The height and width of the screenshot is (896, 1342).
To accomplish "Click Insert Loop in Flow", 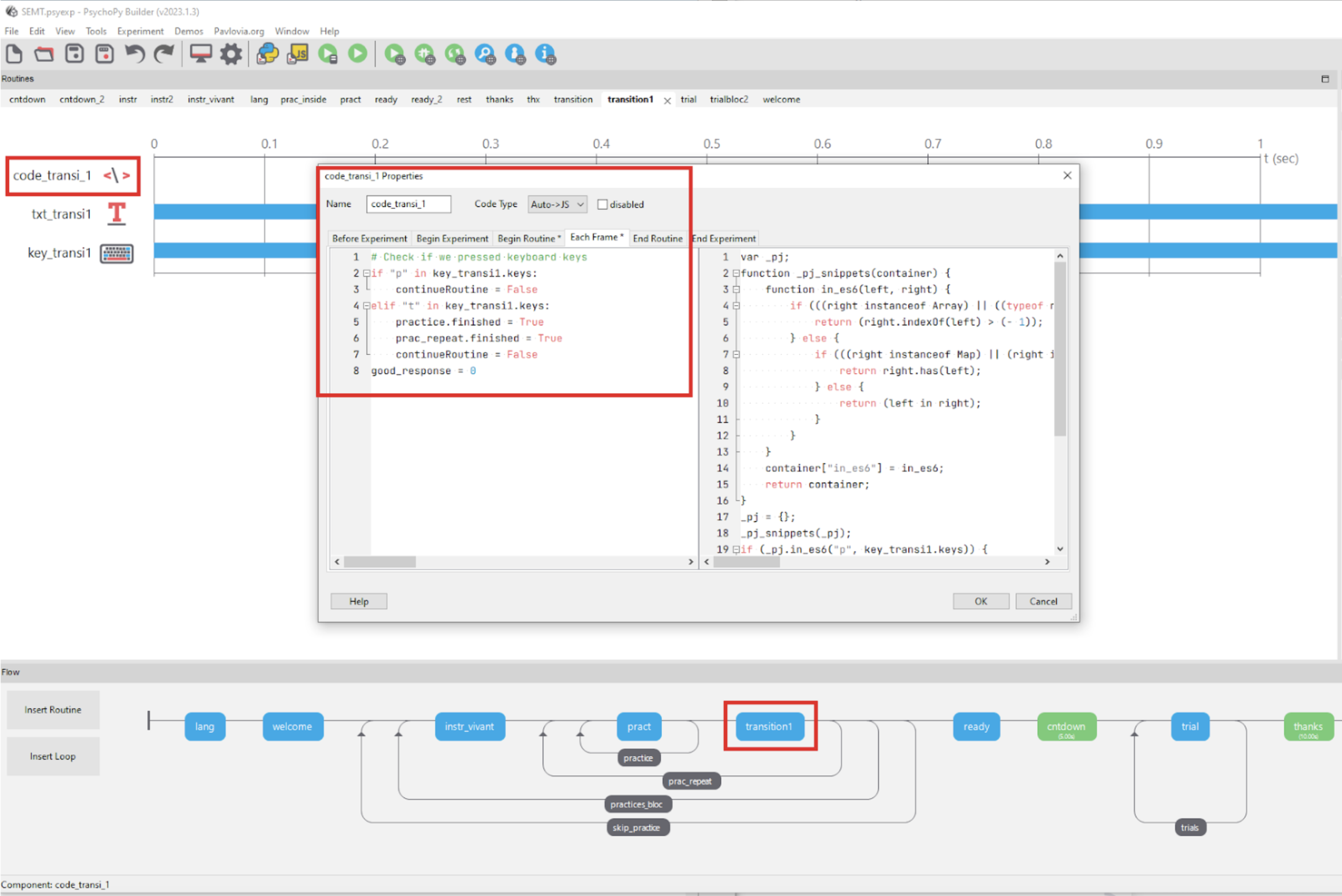I will coord(52,756).
